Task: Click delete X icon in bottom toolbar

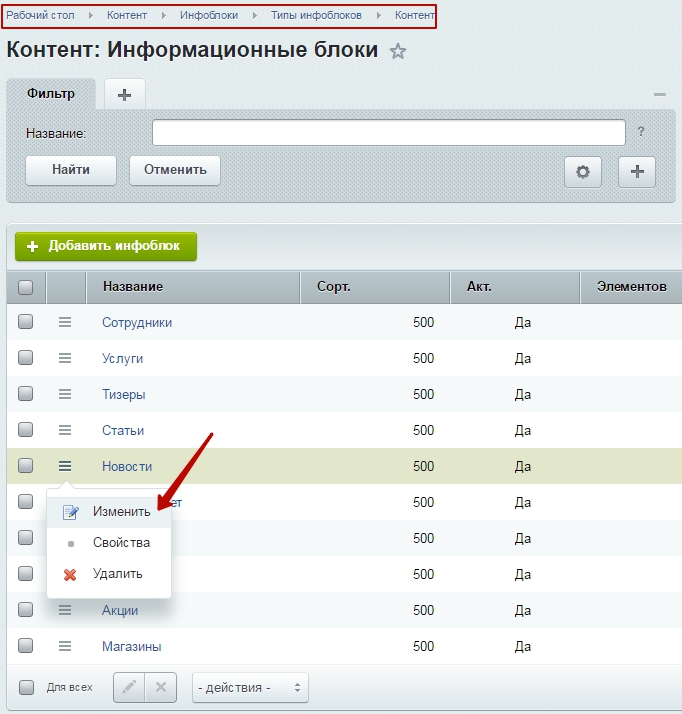Action: [162, 688]
